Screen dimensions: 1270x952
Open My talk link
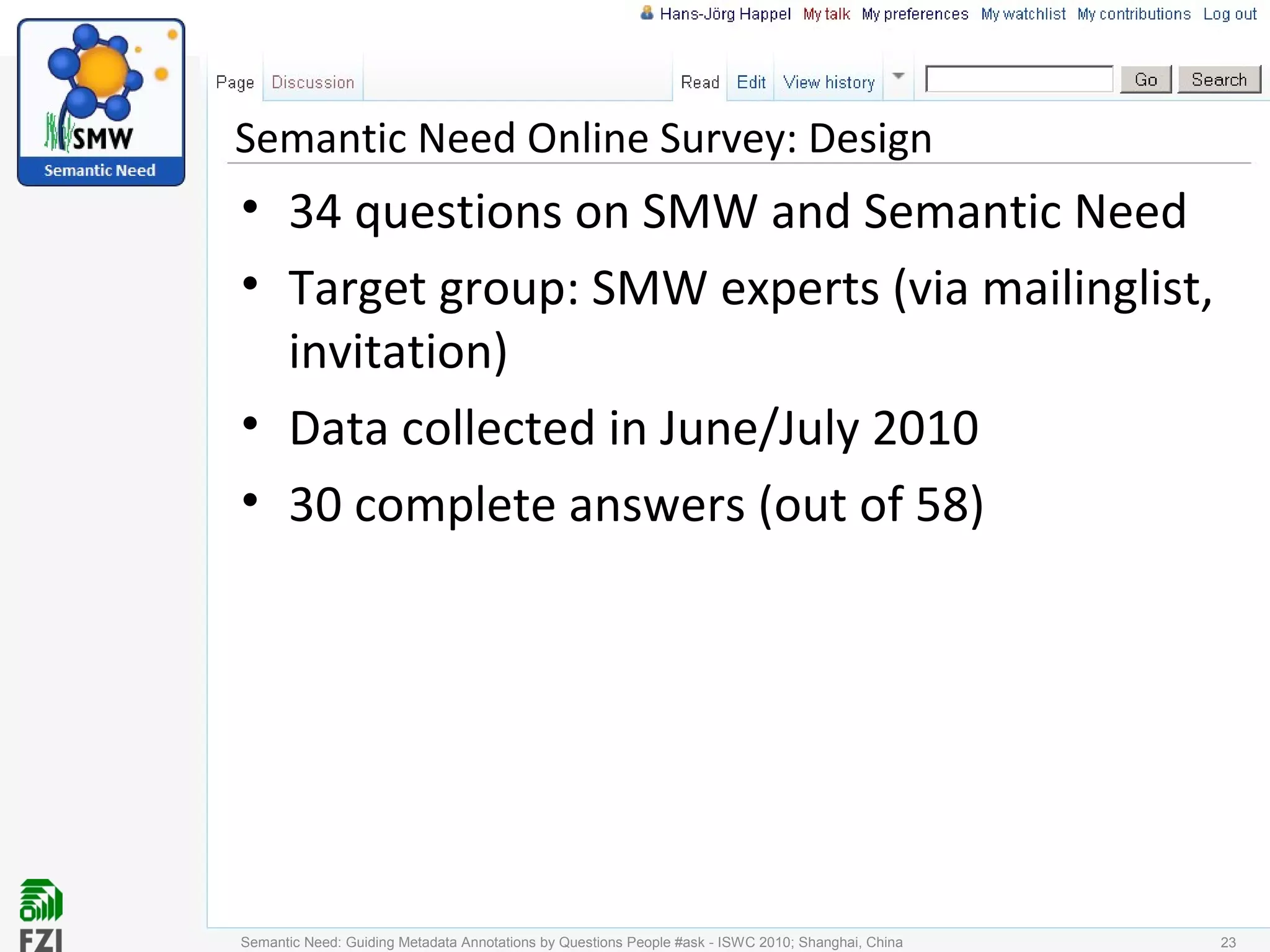827,14
